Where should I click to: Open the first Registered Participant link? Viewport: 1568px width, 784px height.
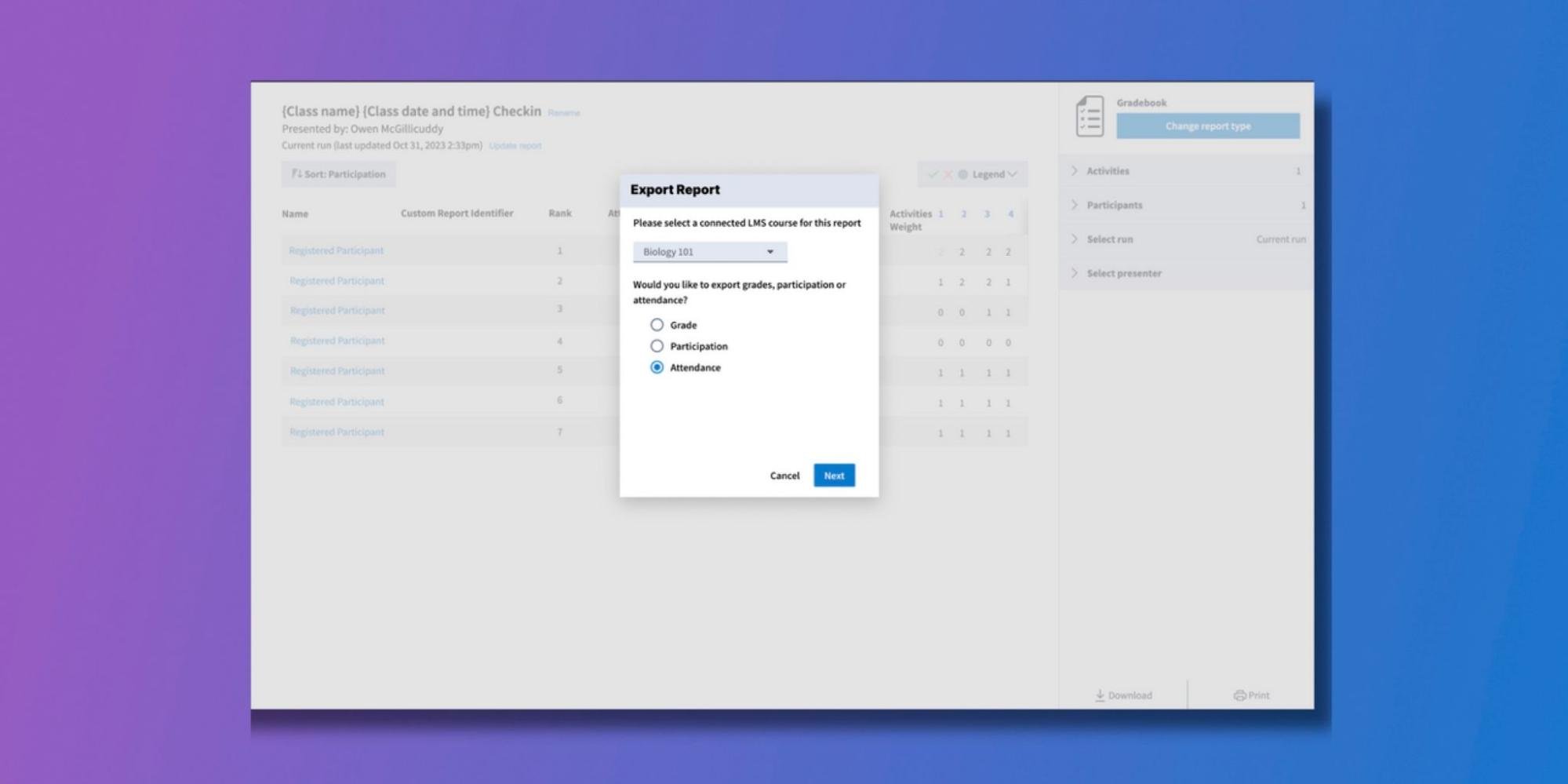337,251
